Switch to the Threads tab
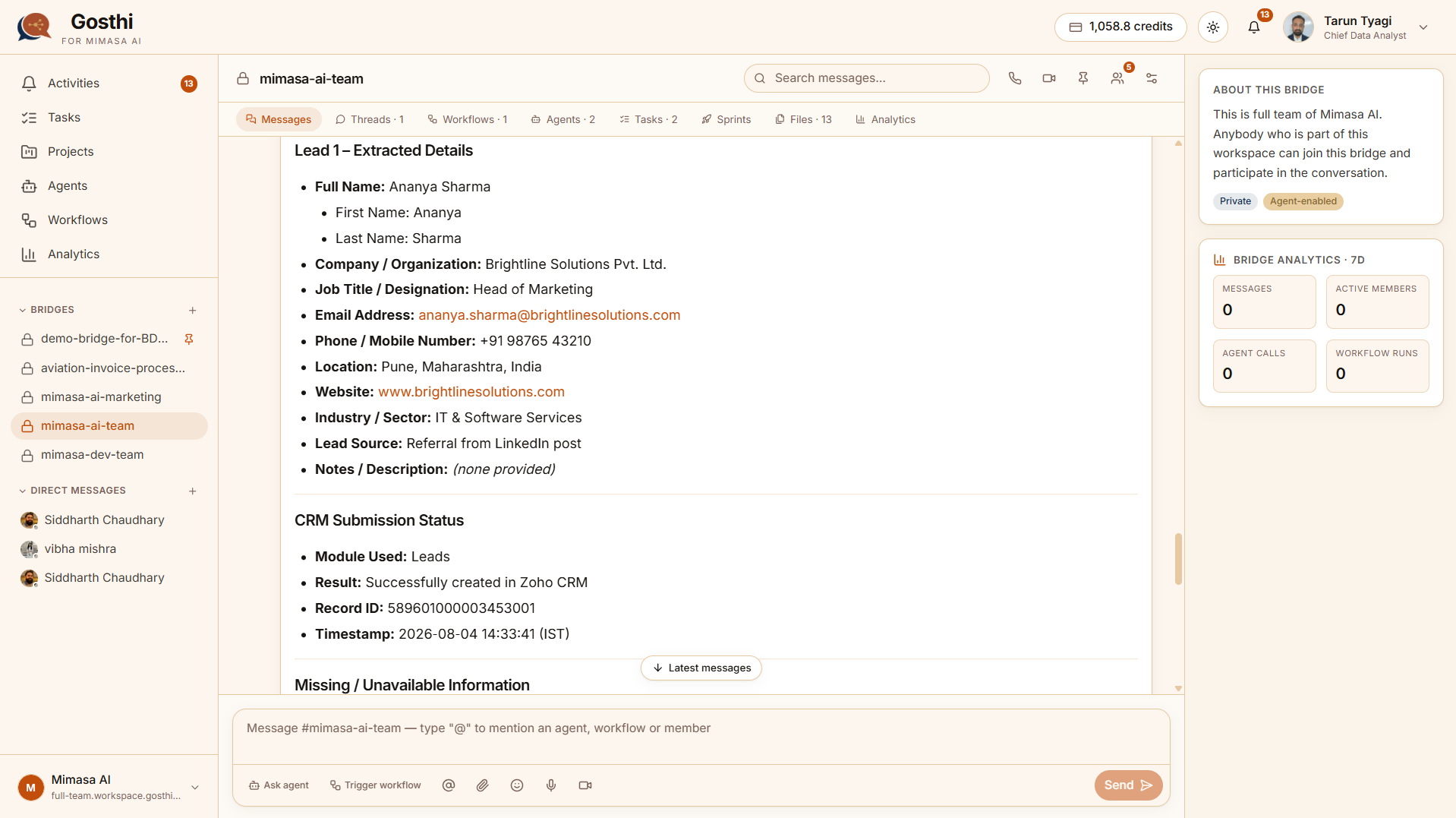 (x=370, y=119)
